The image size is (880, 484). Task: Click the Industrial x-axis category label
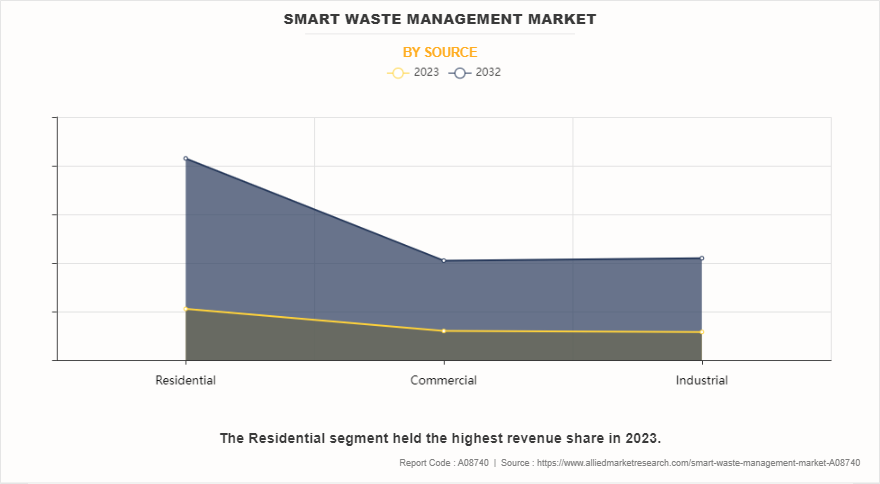701,381
